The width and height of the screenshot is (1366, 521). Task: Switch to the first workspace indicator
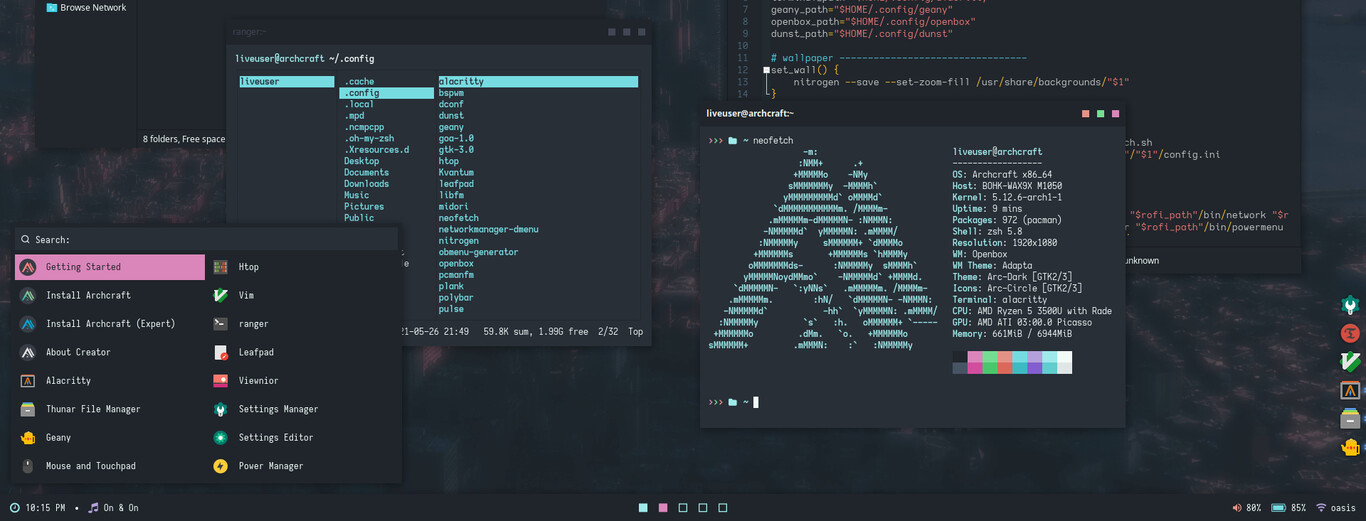pyautogui.click(x=643, y=508)
